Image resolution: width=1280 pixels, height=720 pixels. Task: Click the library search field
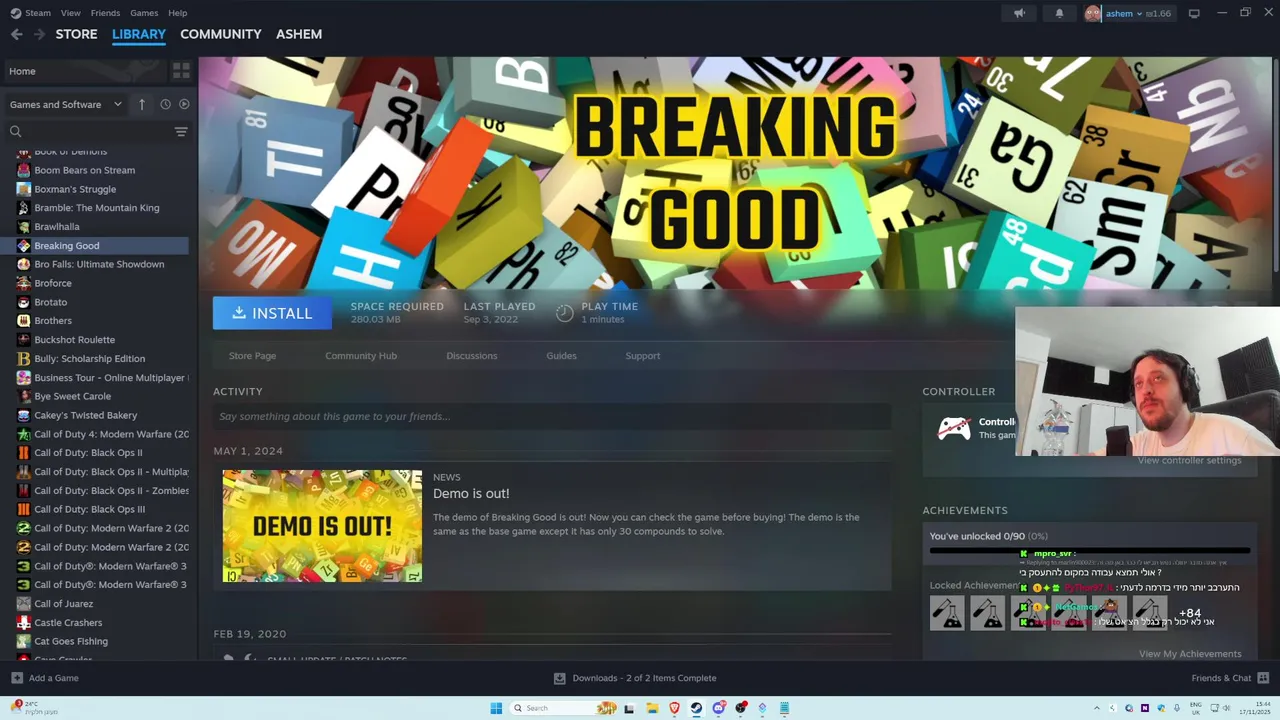pos(97,131)
